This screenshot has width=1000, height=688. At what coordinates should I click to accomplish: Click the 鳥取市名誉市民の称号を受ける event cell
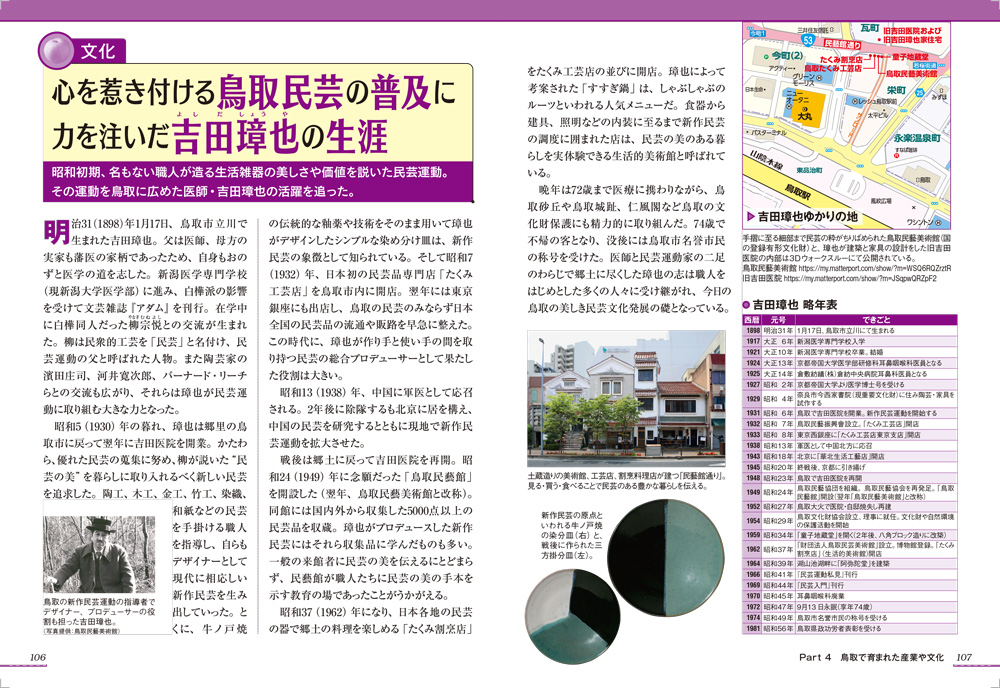pyautogui.click(x=876, y=617)
